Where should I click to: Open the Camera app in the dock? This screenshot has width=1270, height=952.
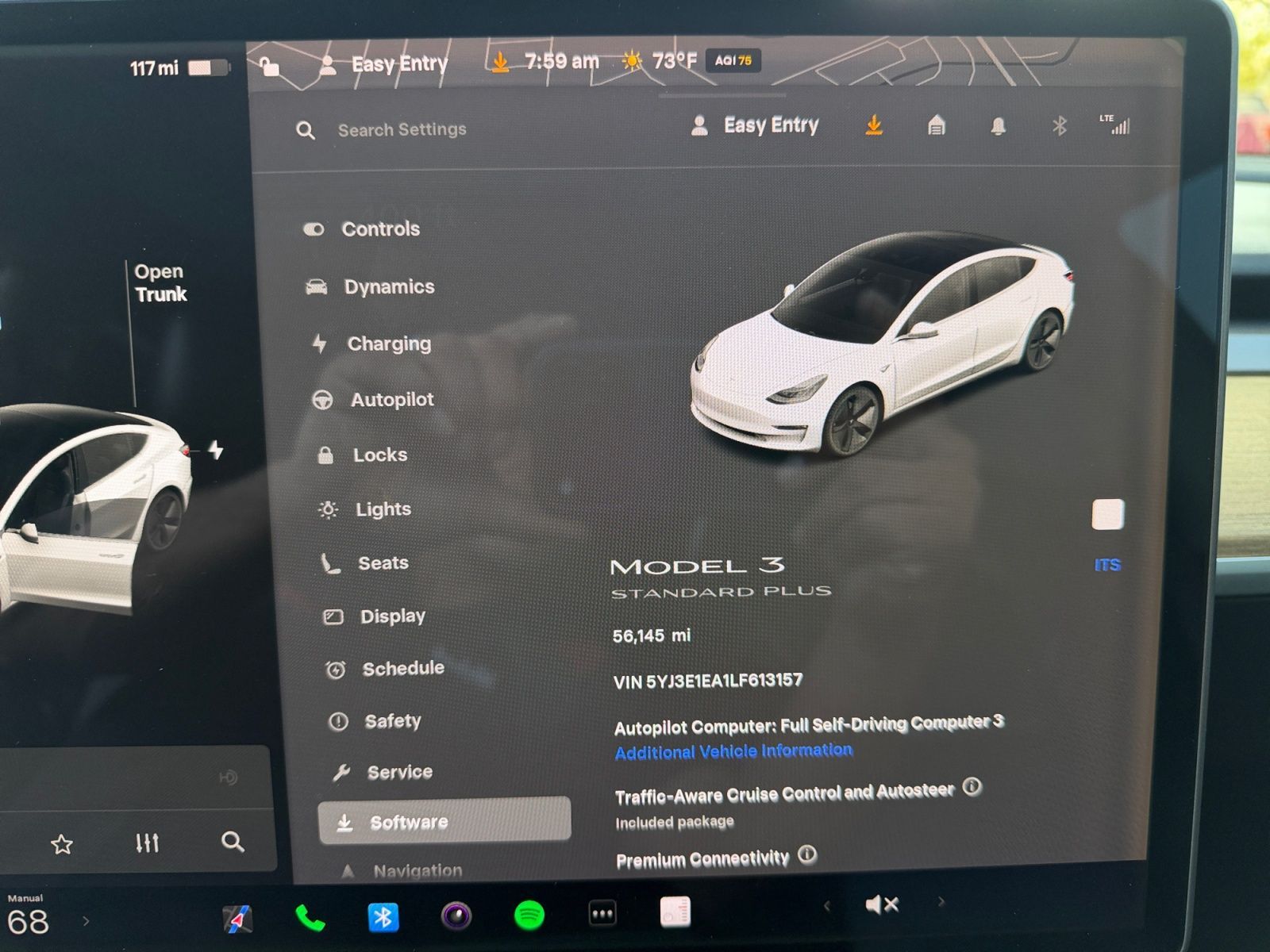(x=456, y=916)
